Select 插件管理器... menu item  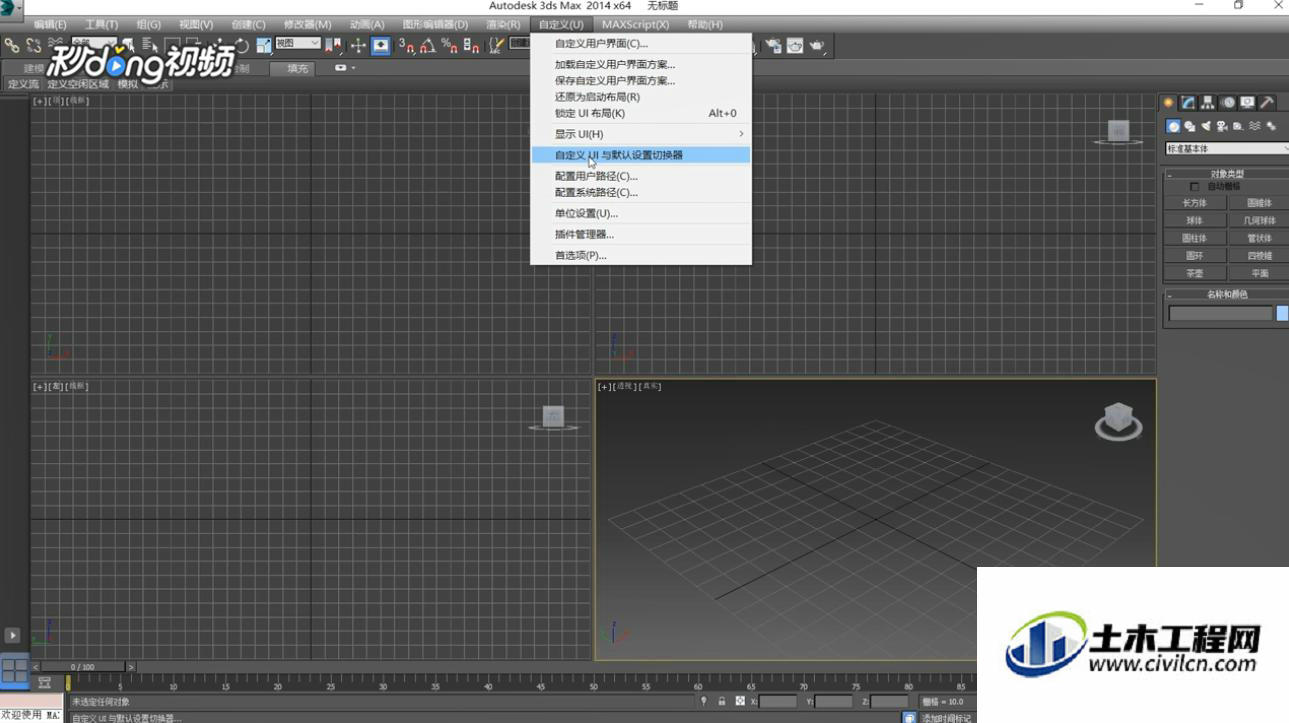(x=641, y=234)
